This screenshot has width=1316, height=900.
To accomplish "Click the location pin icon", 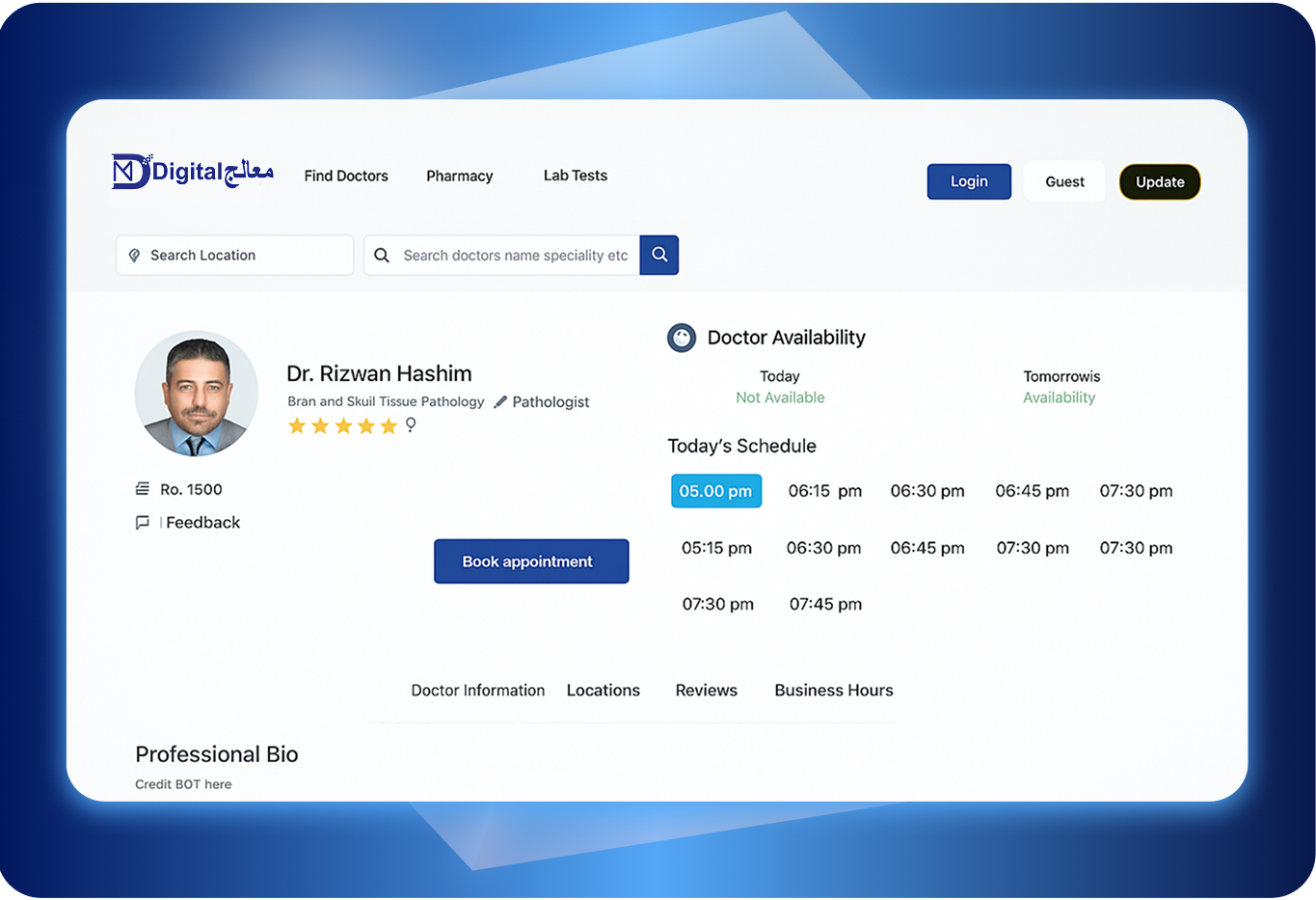I will click(x=135, y=256).
